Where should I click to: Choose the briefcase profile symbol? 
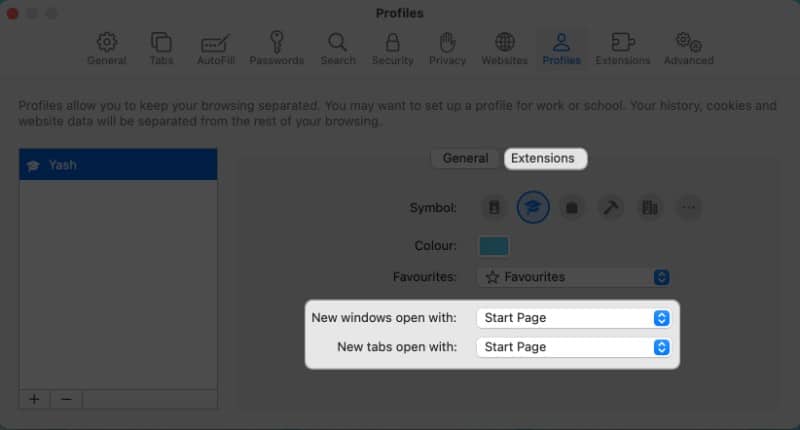click(572, 208)
